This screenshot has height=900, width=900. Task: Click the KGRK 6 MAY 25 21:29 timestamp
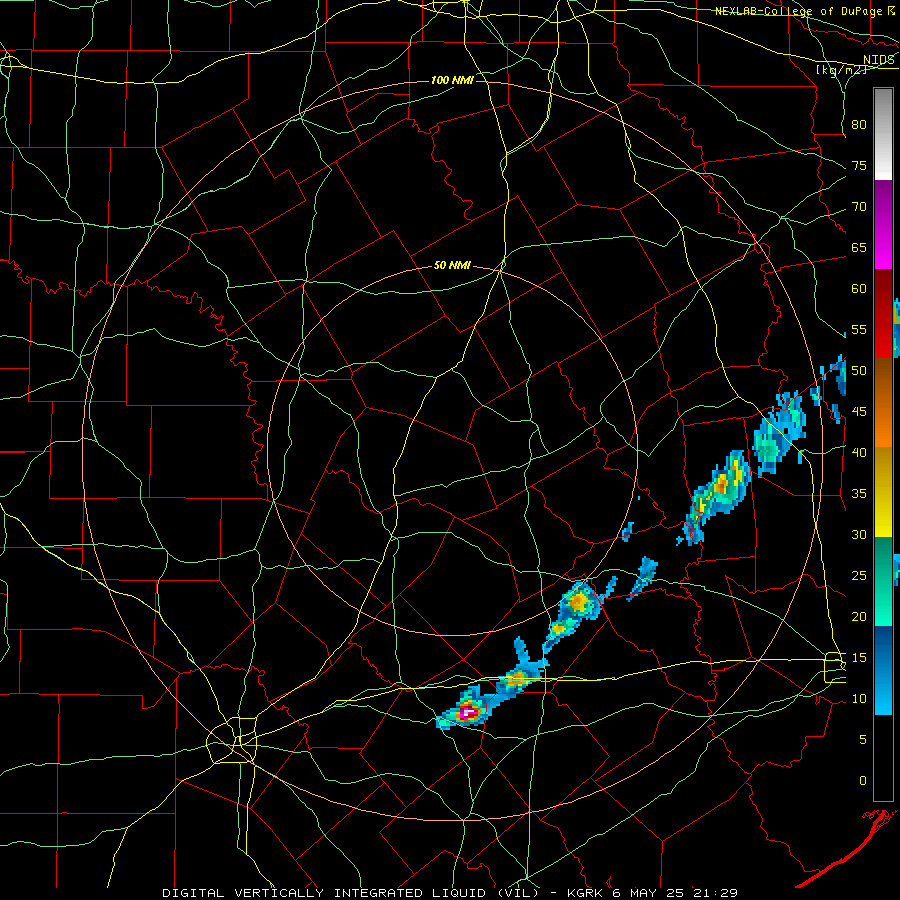(x=652, y=893)
